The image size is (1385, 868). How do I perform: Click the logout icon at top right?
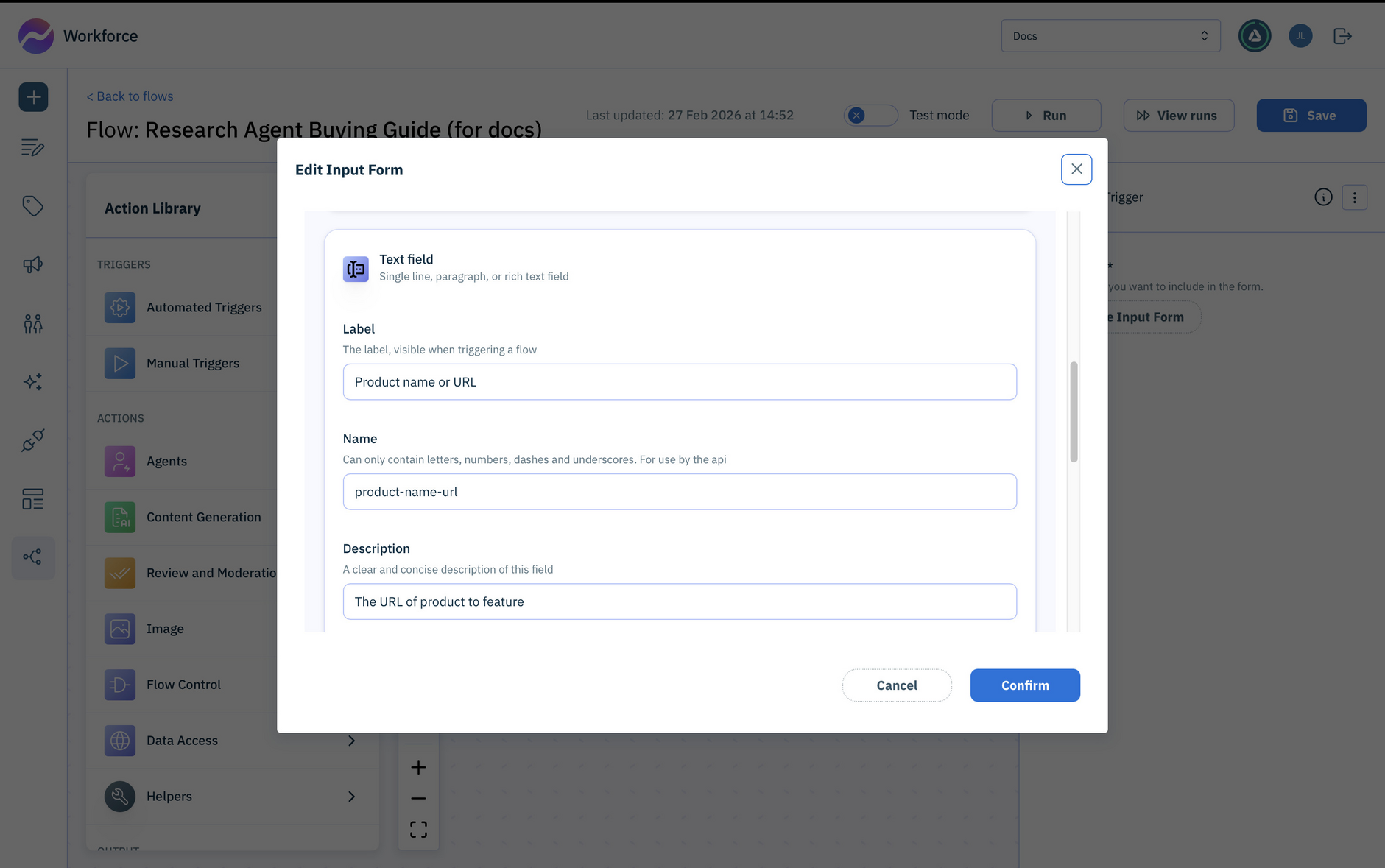point(1342,35)
